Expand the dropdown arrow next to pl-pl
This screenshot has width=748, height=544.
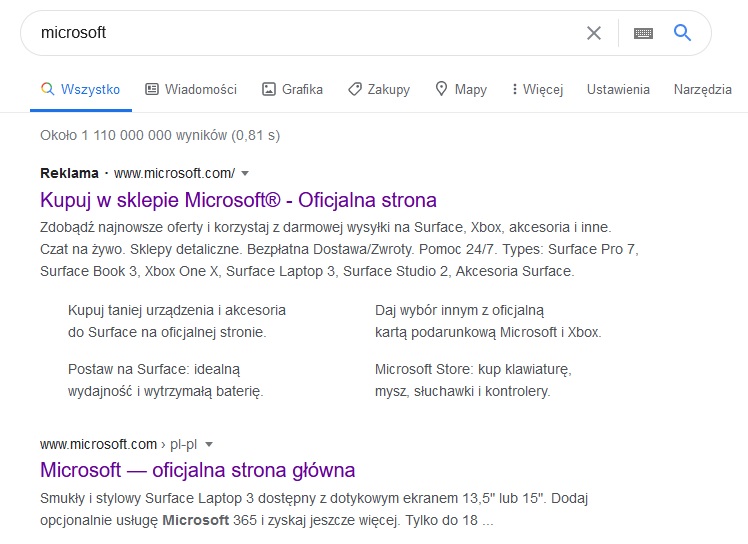point(208,444)
